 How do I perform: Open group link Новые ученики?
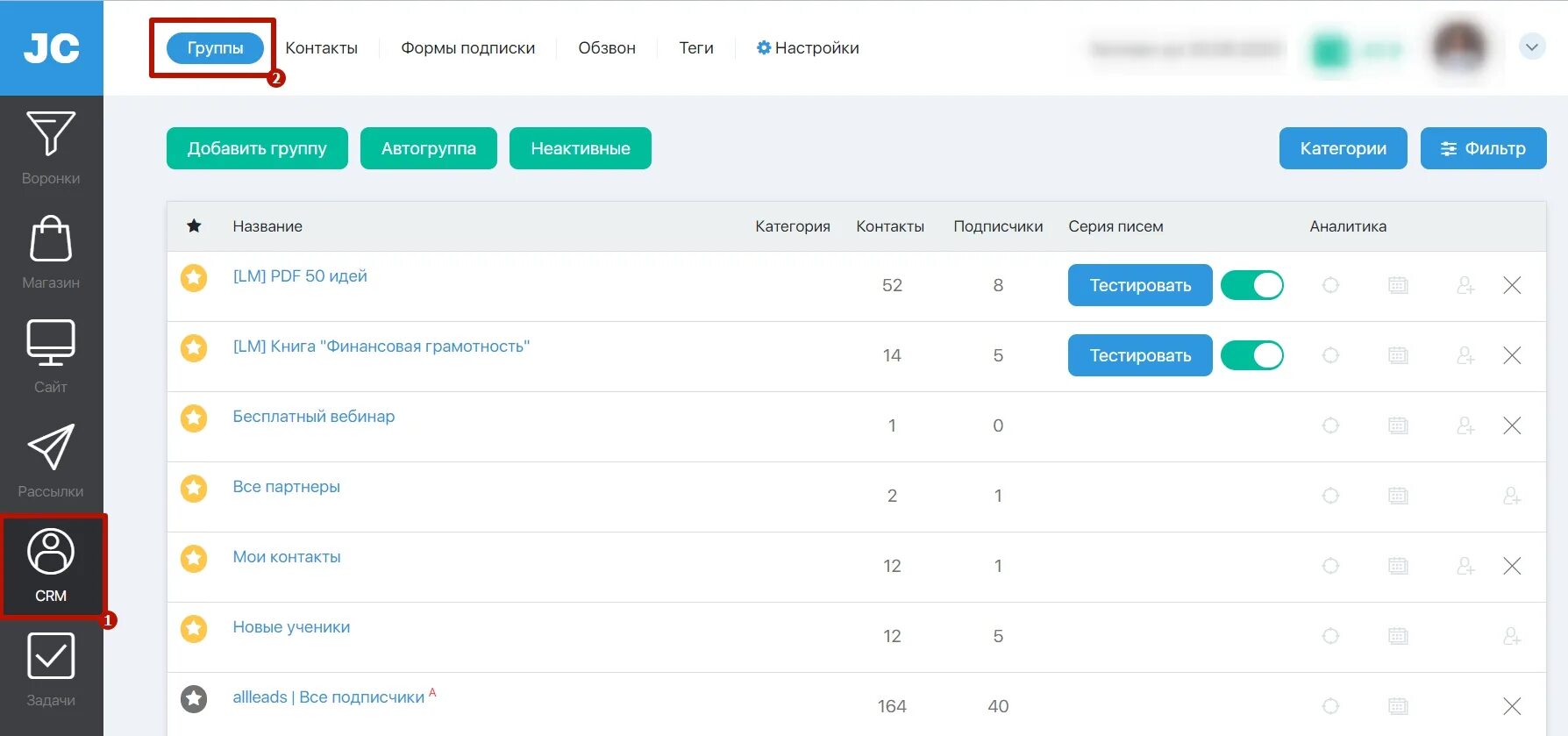[291, 626]
